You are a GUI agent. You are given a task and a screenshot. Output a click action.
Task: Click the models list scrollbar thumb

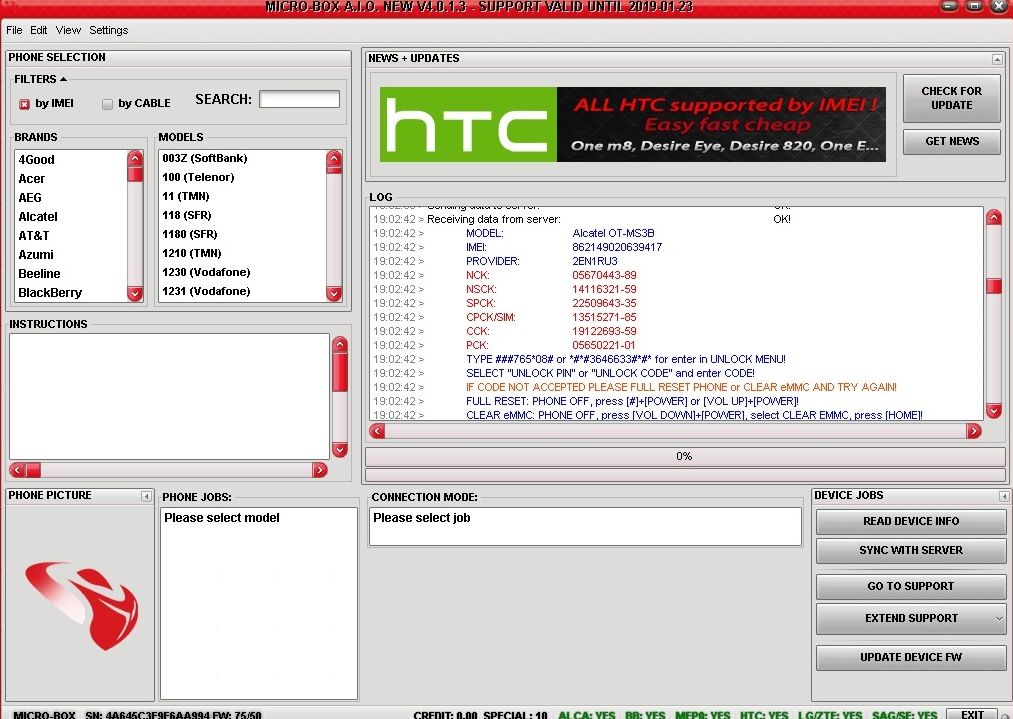(x=334, y=170)
